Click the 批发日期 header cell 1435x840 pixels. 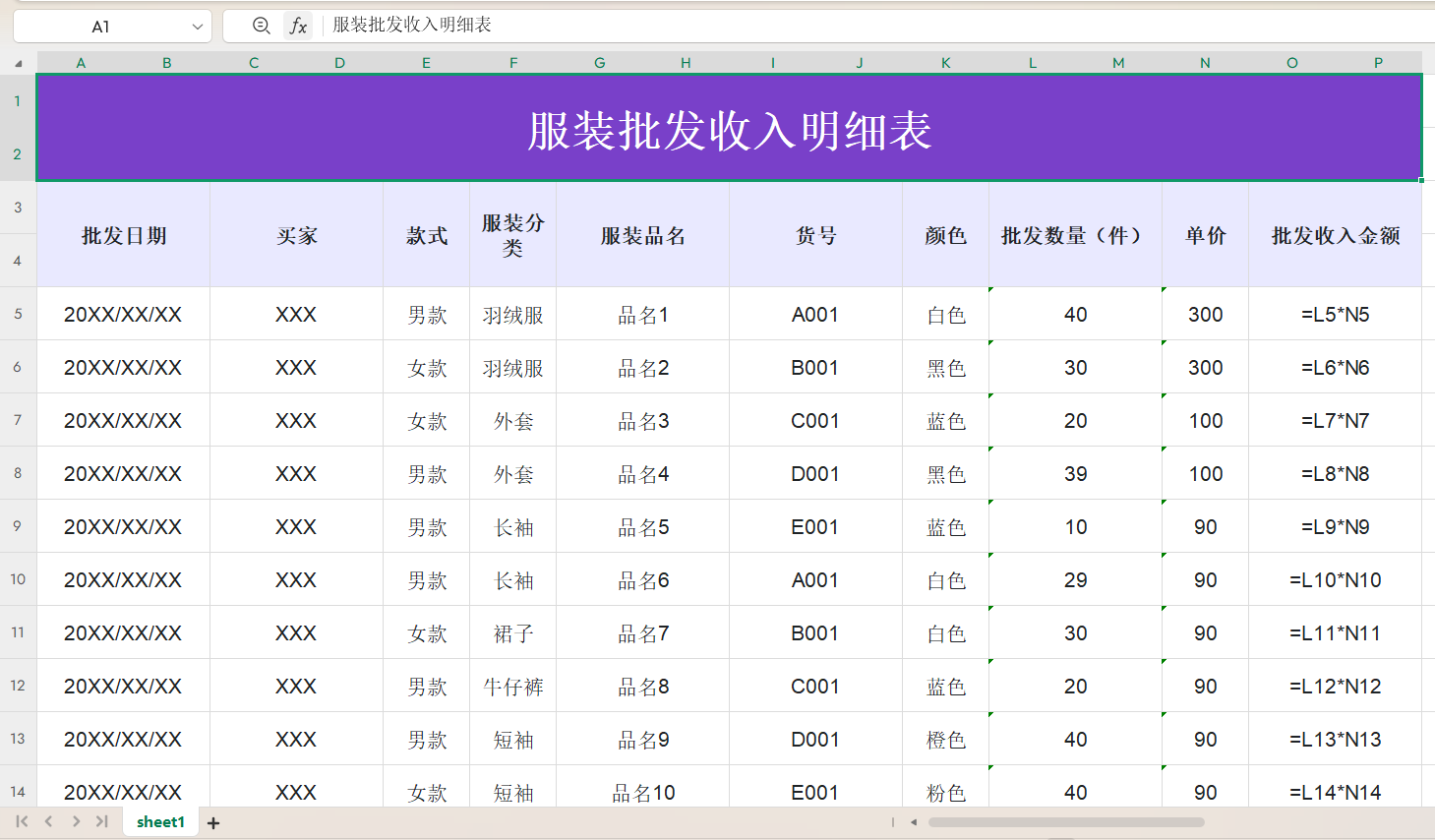pyautogui.click(x=124, y=235)
